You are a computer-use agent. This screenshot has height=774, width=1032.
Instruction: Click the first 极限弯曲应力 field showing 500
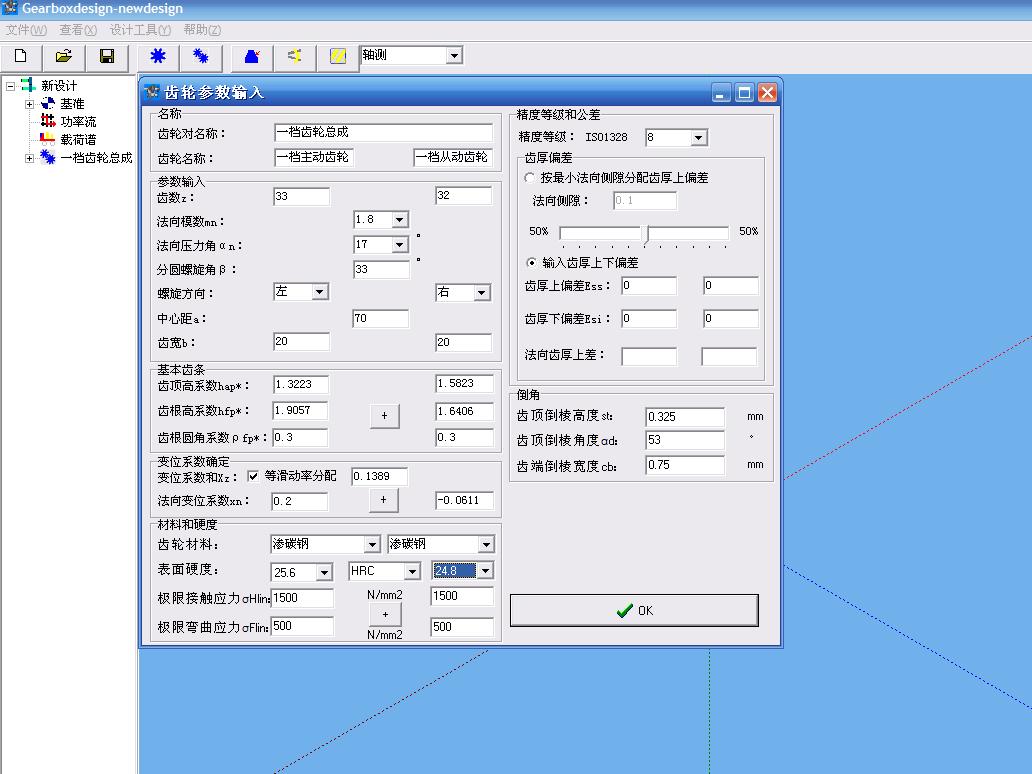coord(302,626)
